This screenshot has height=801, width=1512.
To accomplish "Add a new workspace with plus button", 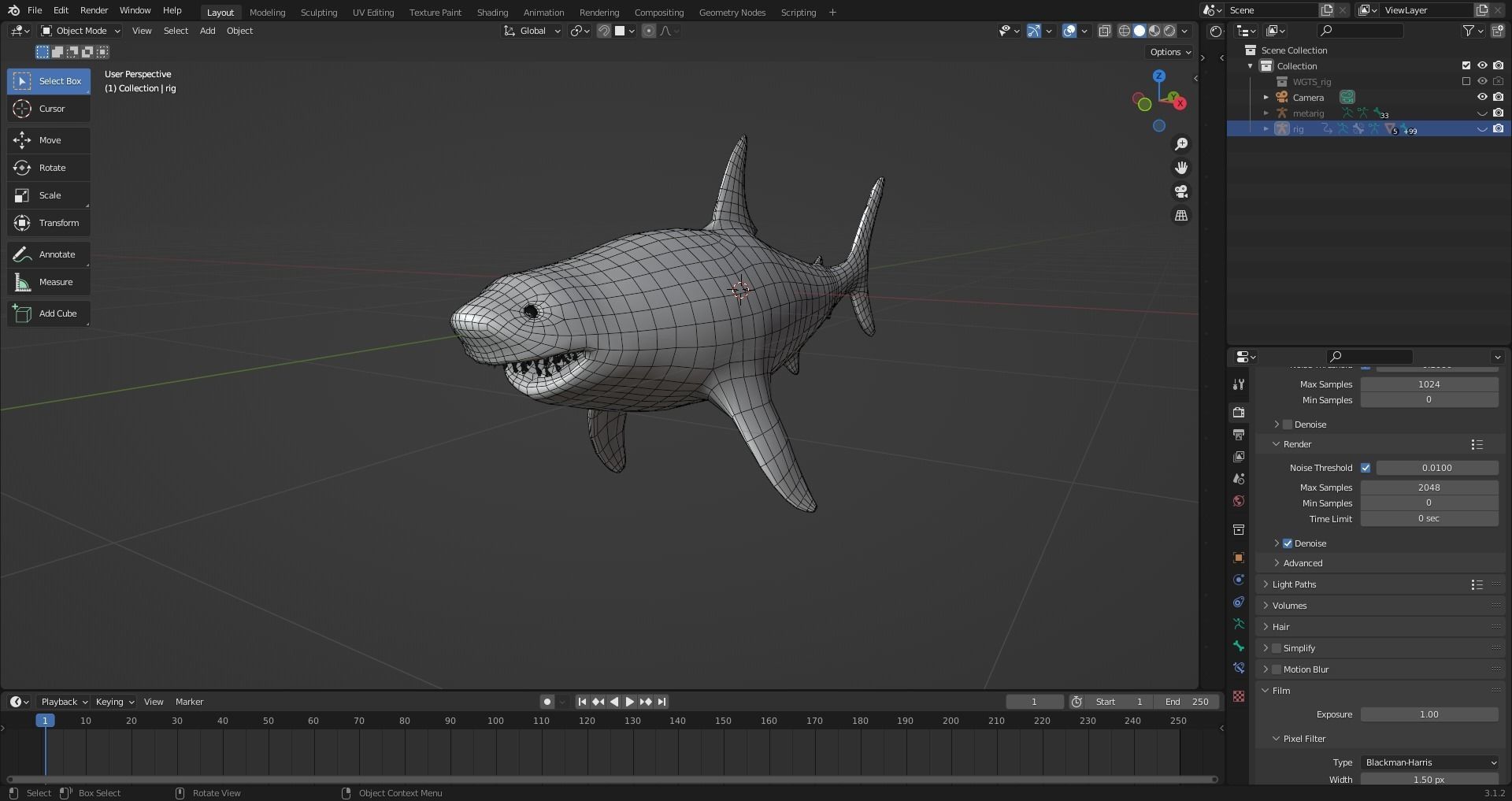I will click(832, 12).
